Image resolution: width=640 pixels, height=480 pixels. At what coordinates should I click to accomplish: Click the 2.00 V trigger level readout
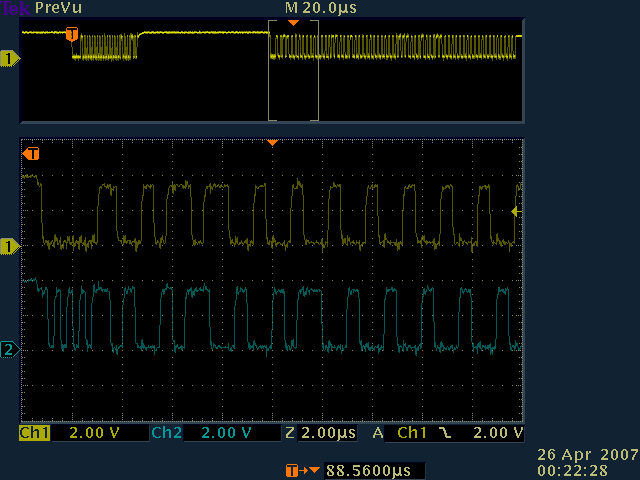(x=498, y=433)
